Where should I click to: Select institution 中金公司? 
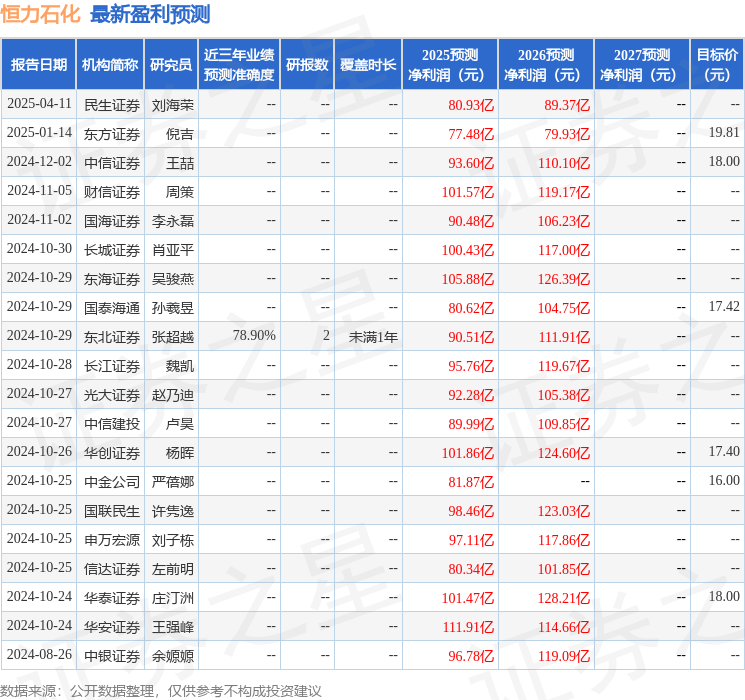(112, 482)
